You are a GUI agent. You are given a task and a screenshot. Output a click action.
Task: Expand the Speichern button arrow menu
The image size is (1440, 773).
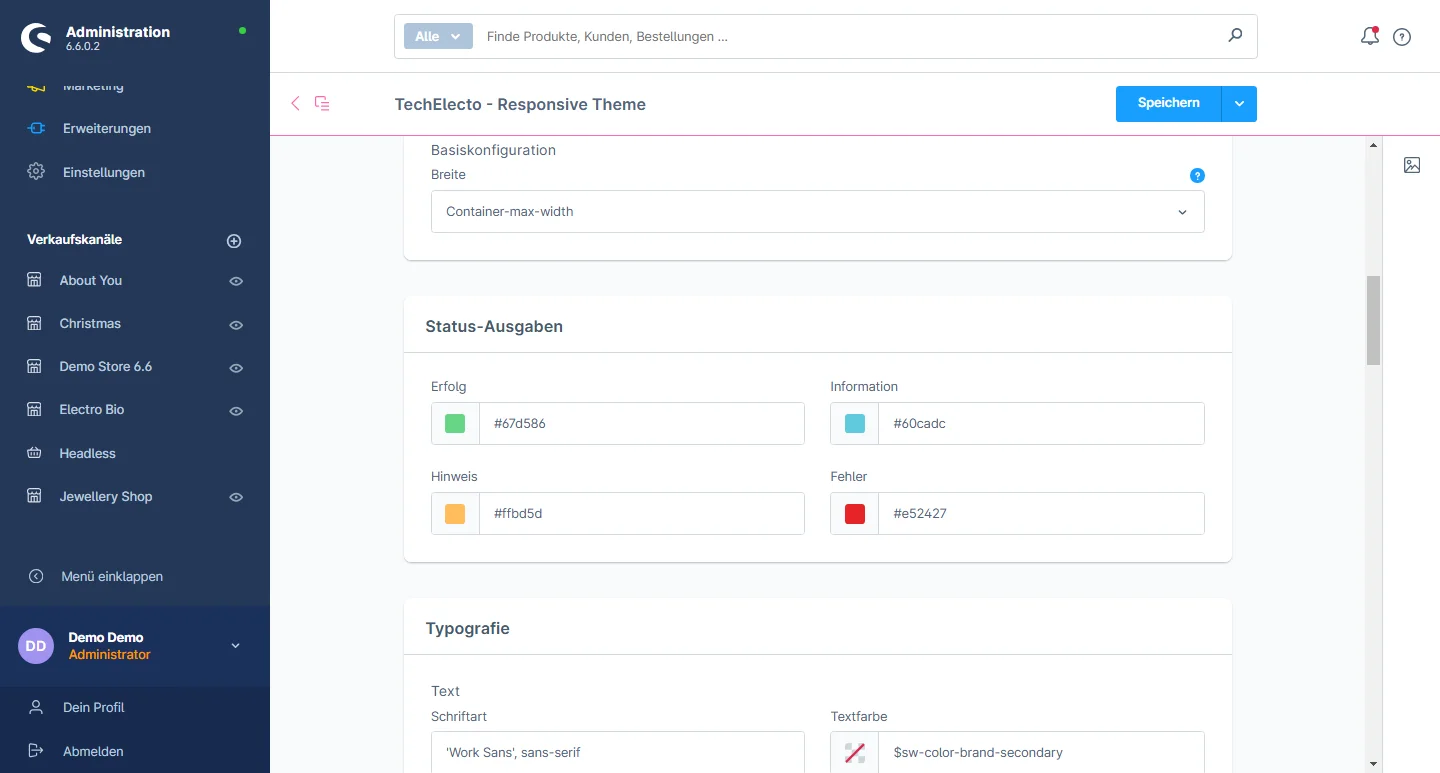point(1239,104)
